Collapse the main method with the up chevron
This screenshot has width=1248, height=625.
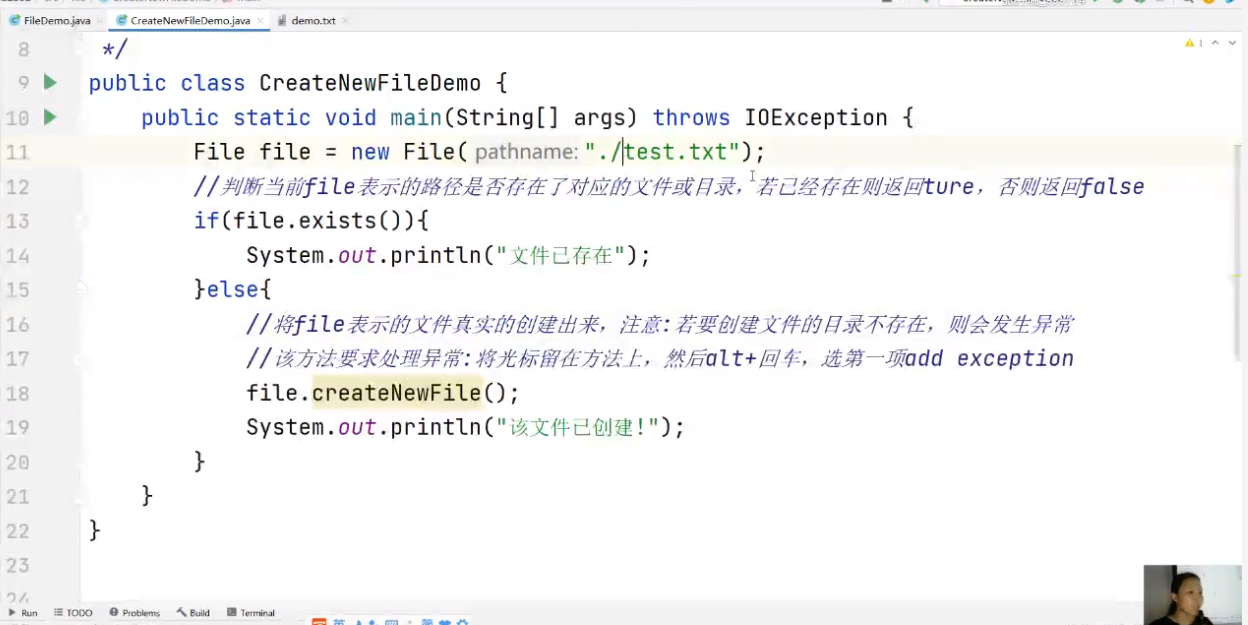(x=1216, y=42)
